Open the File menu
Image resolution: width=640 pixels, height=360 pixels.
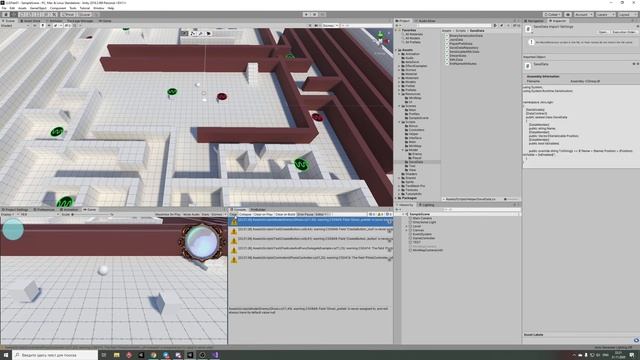point(4,8)
